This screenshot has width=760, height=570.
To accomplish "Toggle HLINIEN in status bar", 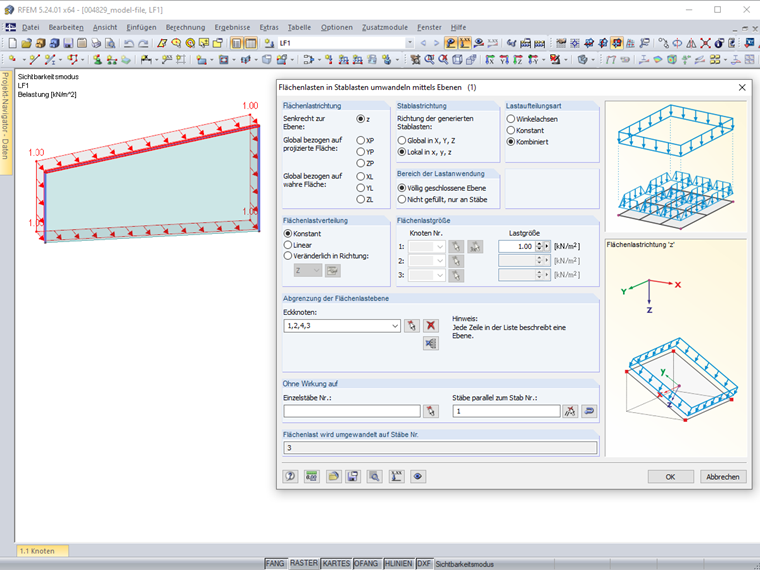I will coord(398,563).
